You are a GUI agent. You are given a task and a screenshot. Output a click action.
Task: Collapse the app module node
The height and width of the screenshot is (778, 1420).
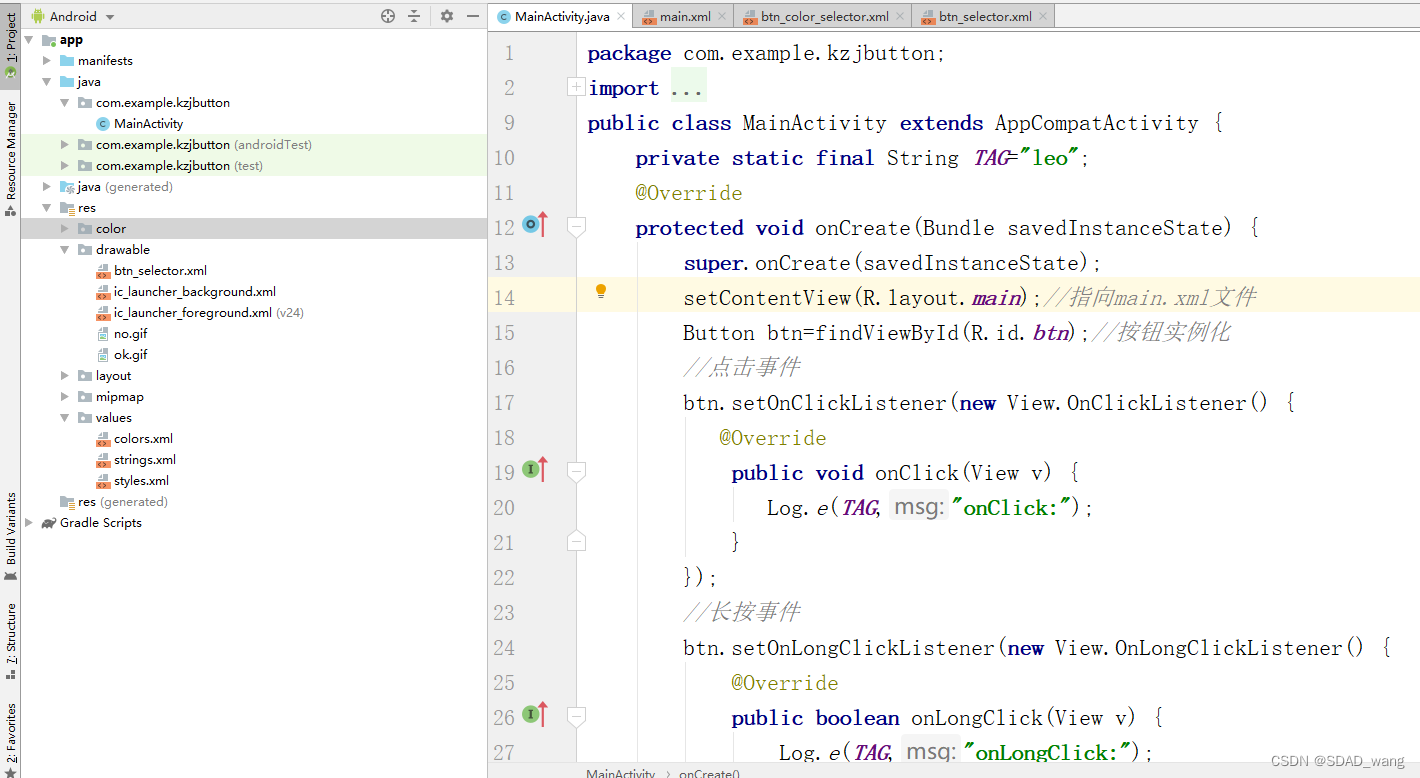click(29, 40)
